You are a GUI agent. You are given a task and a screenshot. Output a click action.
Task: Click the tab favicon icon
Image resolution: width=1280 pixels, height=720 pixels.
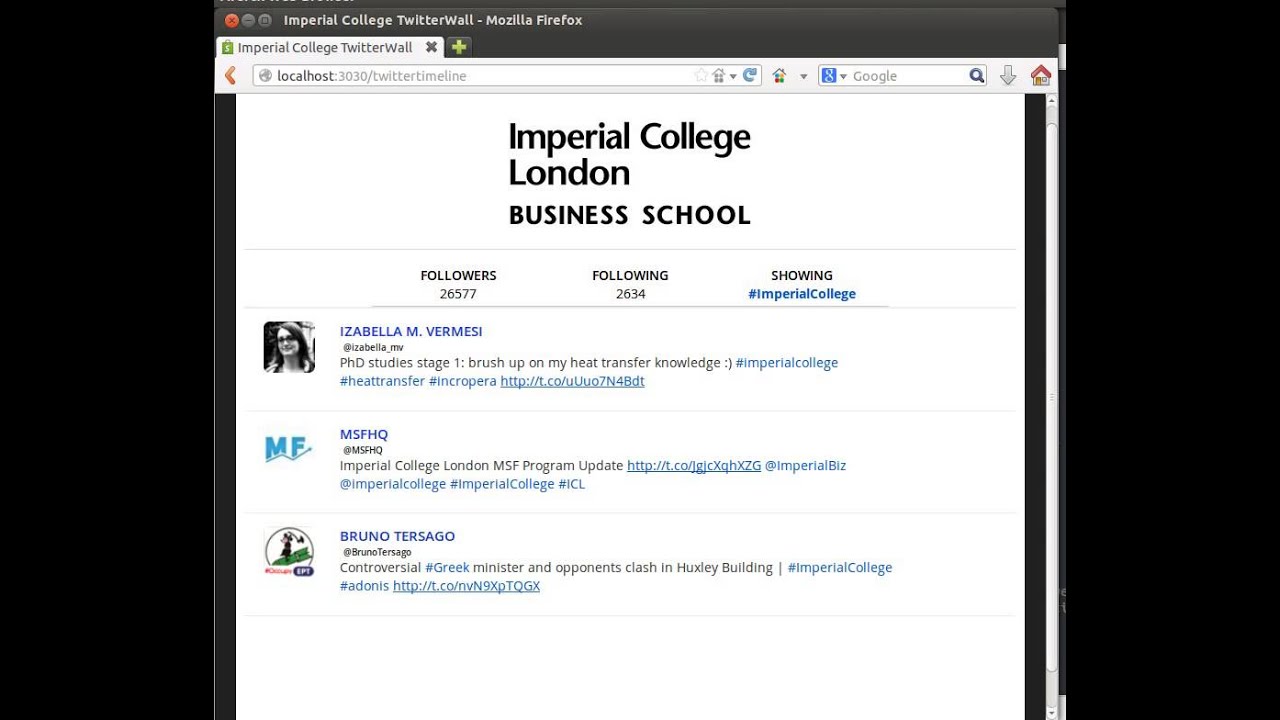pyautogui.click(x=227, y=47)
